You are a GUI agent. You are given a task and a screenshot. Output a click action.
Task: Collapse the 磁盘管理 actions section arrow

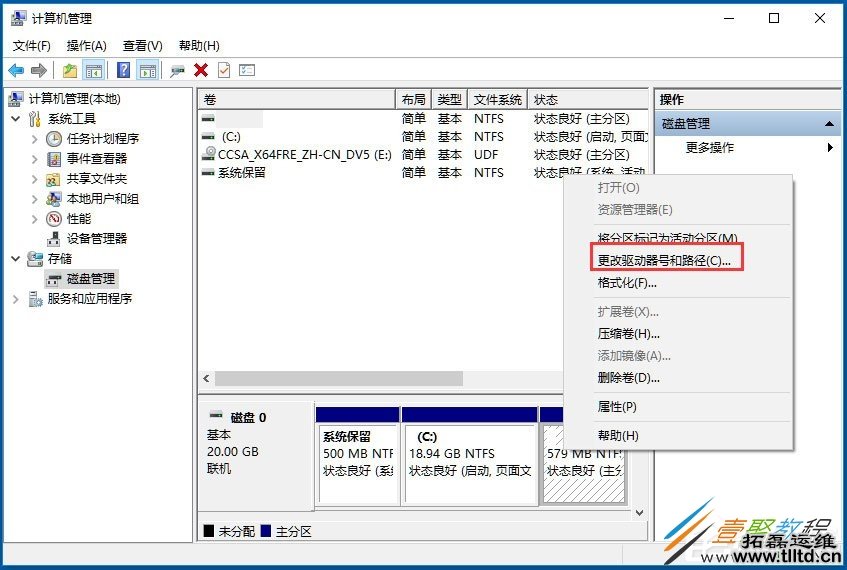(830, 124)
